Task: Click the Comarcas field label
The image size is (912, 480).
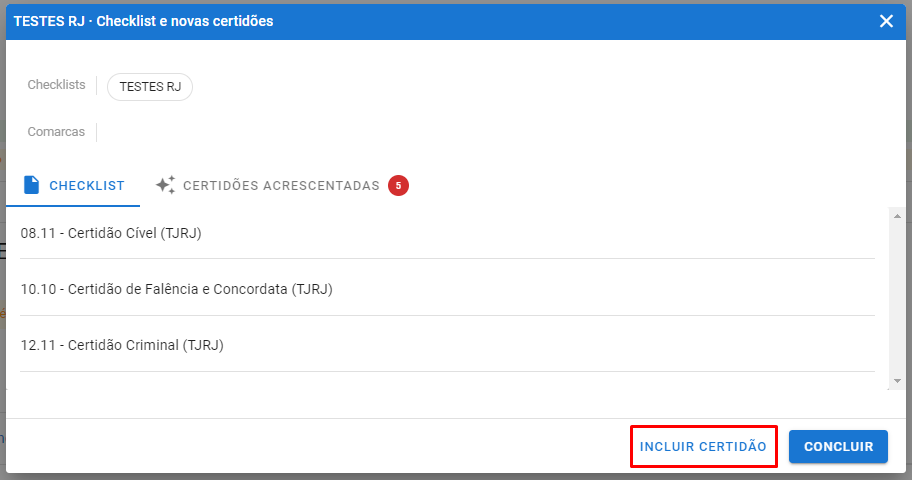Action: tap(56, 131)
